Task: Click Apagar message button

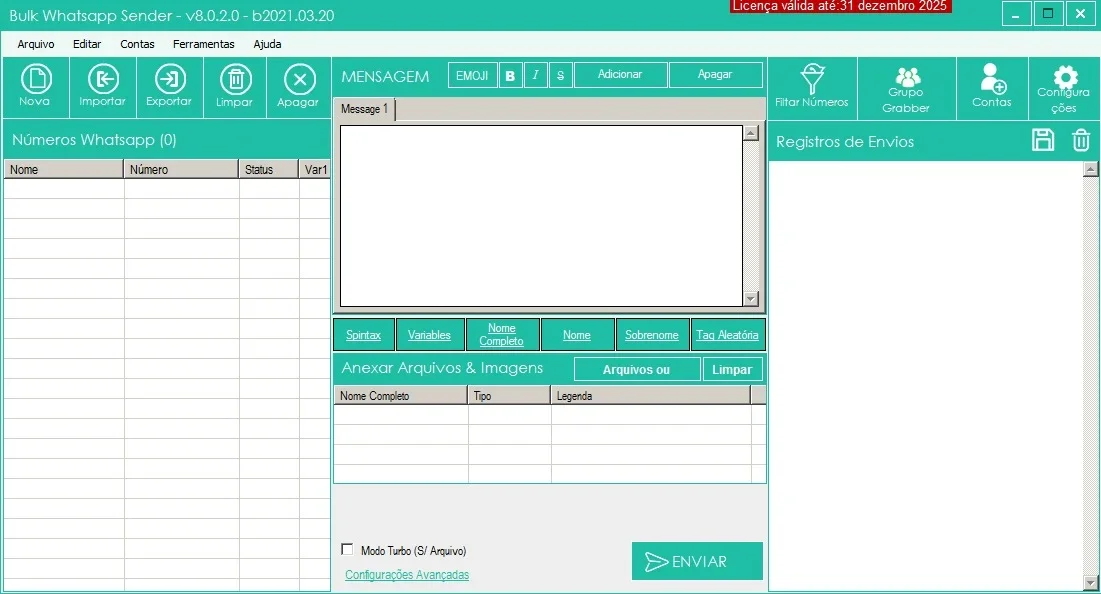Action: [x=716, y=74]
